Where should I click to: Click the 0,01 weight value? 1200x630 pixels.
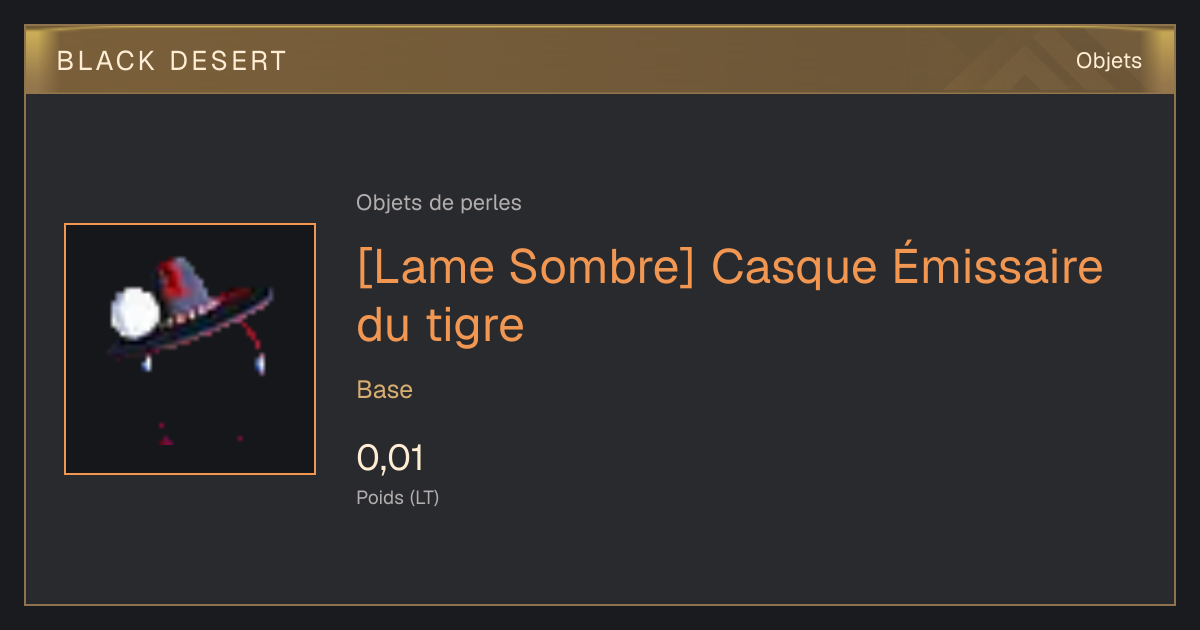pos(390,458)
